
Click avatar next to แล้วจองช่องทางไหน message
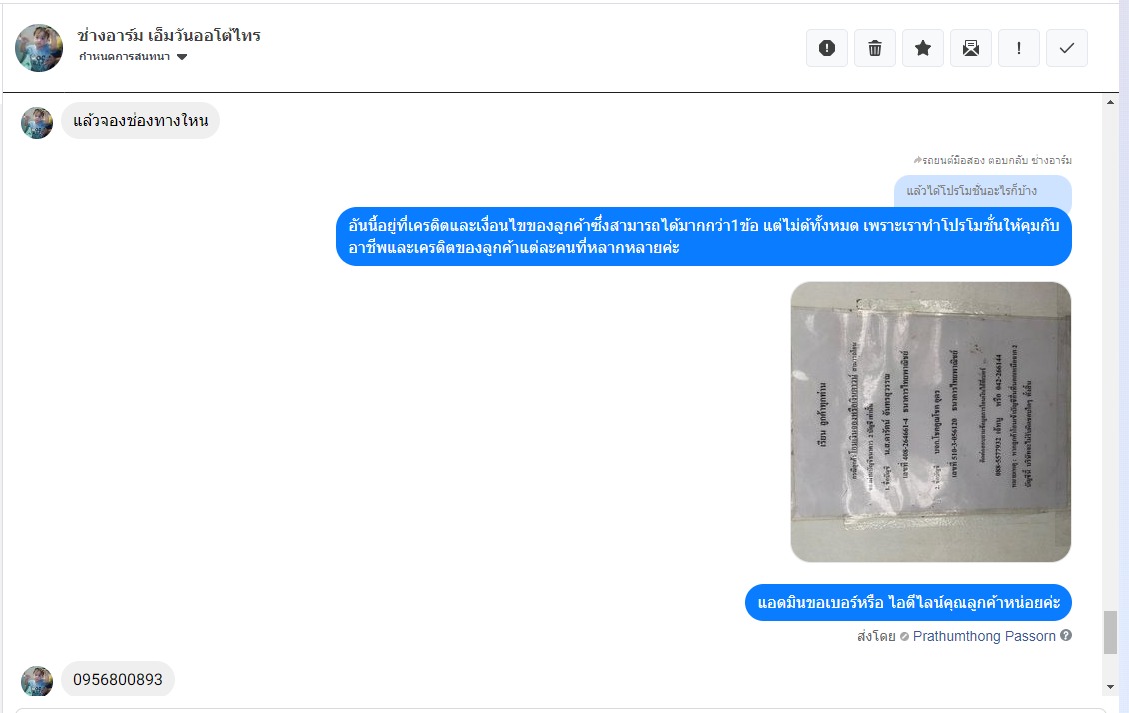coord(37,123)
